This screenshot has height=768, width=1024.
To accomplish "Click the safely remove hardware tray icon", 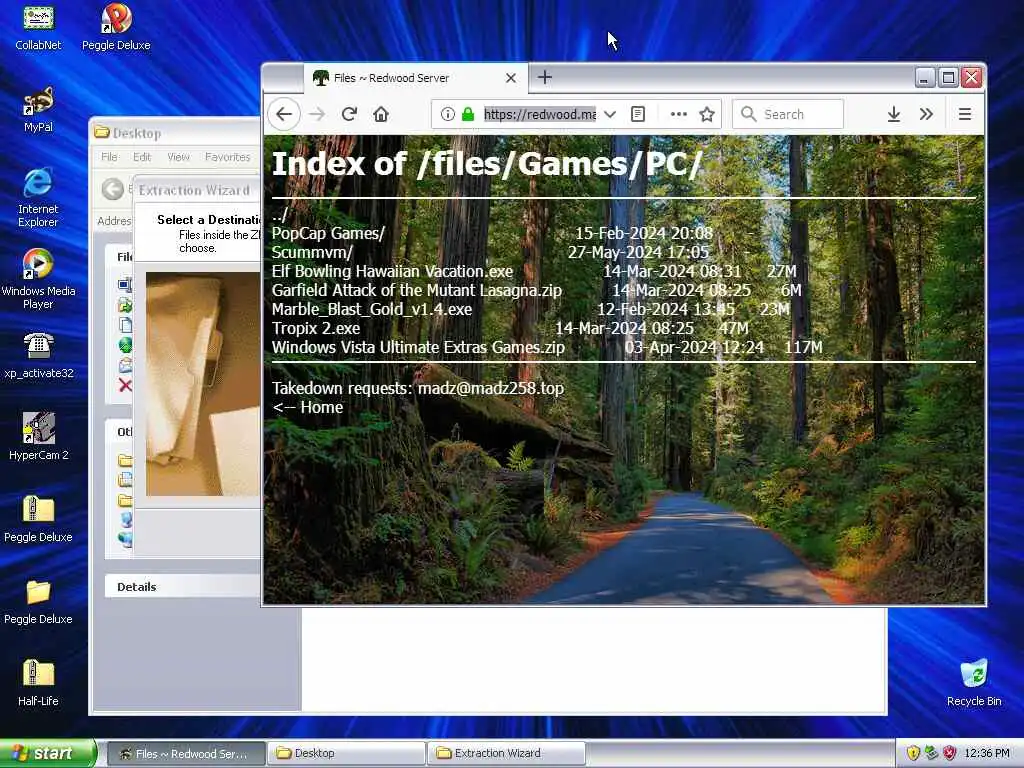I will point(931,753).
